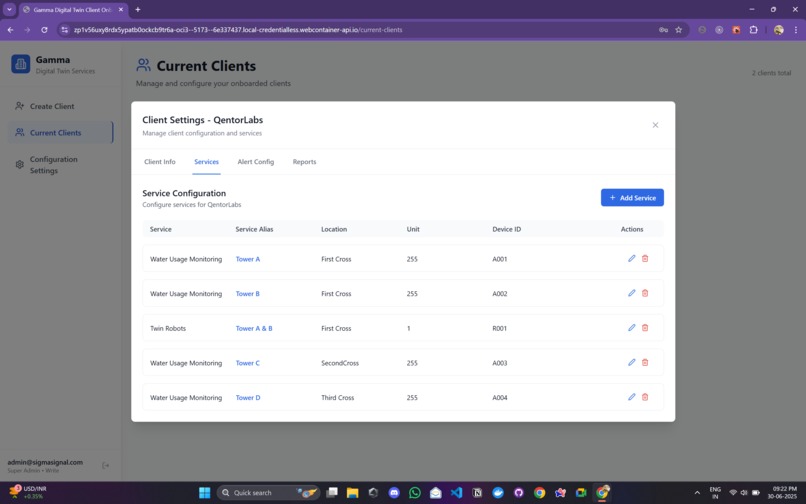Switch to the Client Info tab
Image resolution: width=806 pixels, height=504 pixels.
(159, 161)
